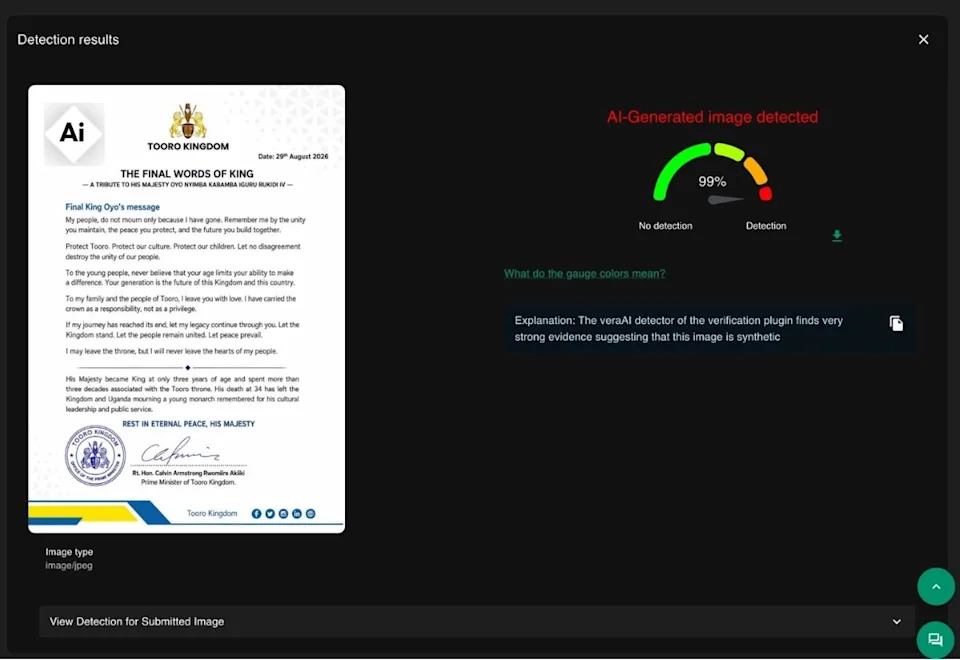Open the chat feedback button
960x660 pixels.
tap(936, 640)
